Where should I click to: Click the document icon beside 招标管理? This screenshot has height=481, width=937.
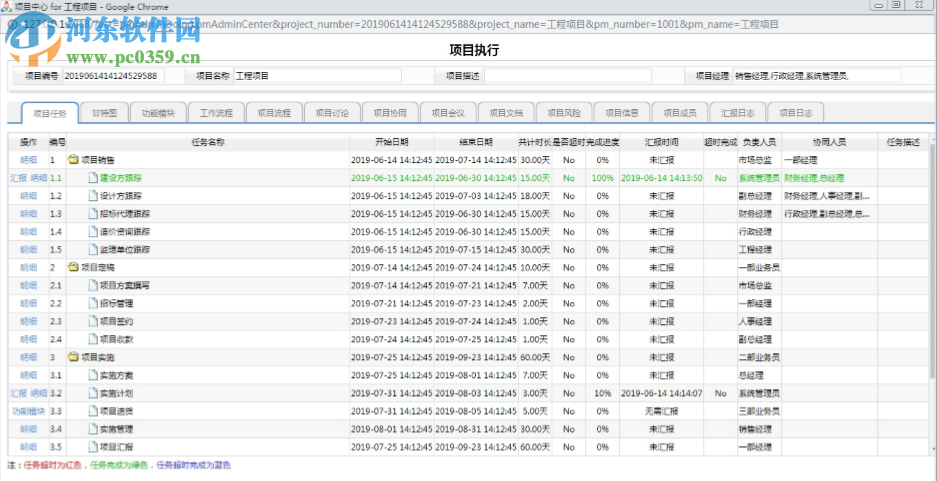[93, 304]
